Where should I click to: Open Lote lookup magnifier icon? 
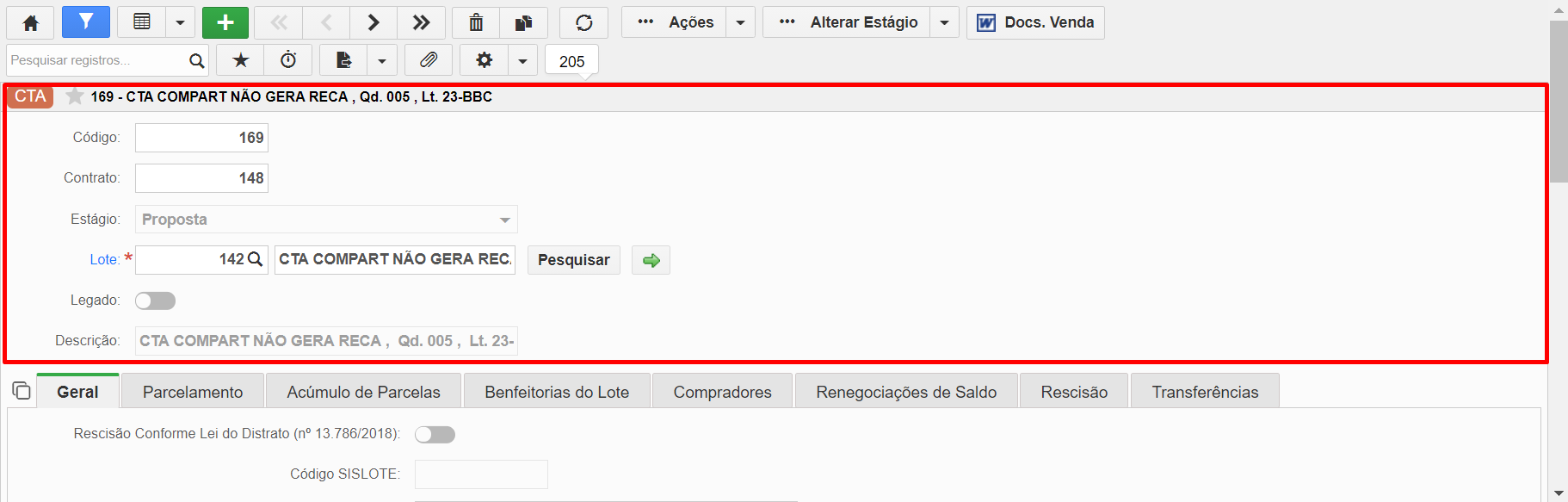click(256, 259)
